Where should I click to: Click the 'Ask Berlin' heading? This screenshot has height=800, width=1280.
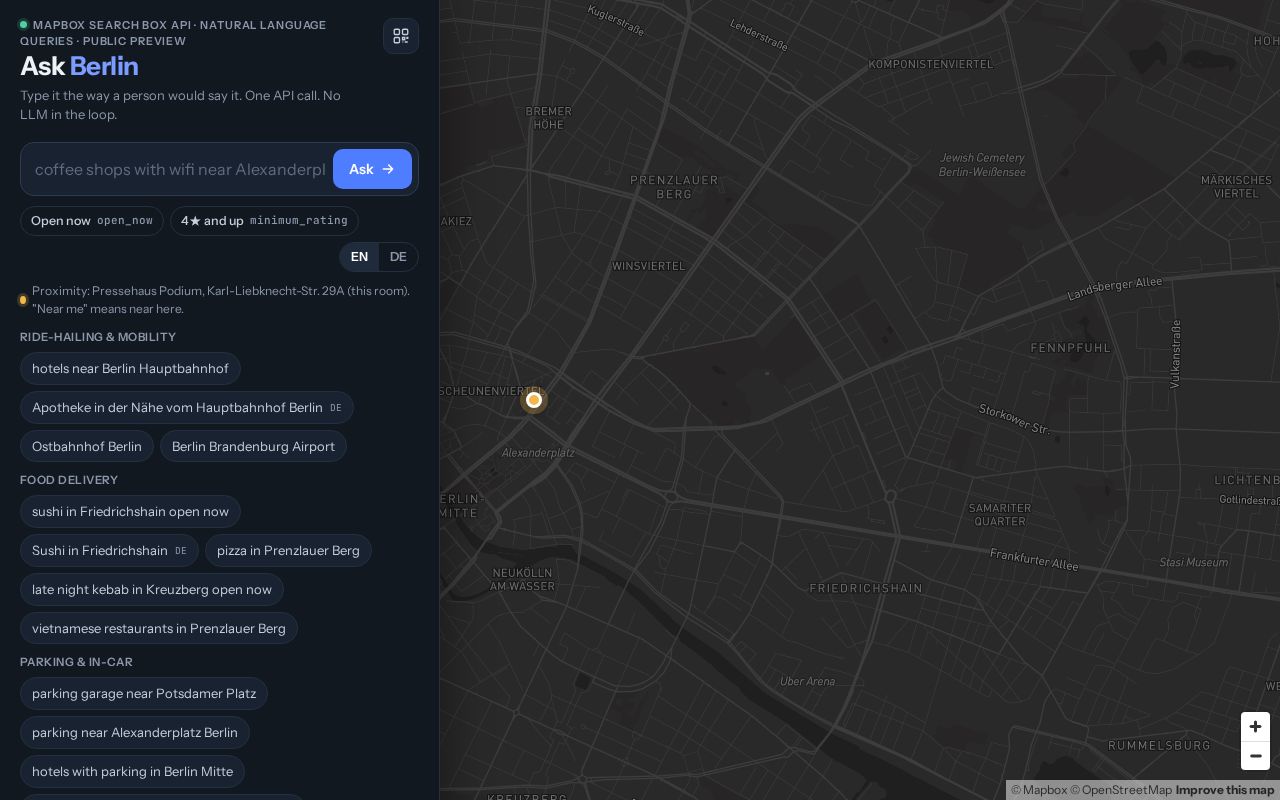[79, 66]
